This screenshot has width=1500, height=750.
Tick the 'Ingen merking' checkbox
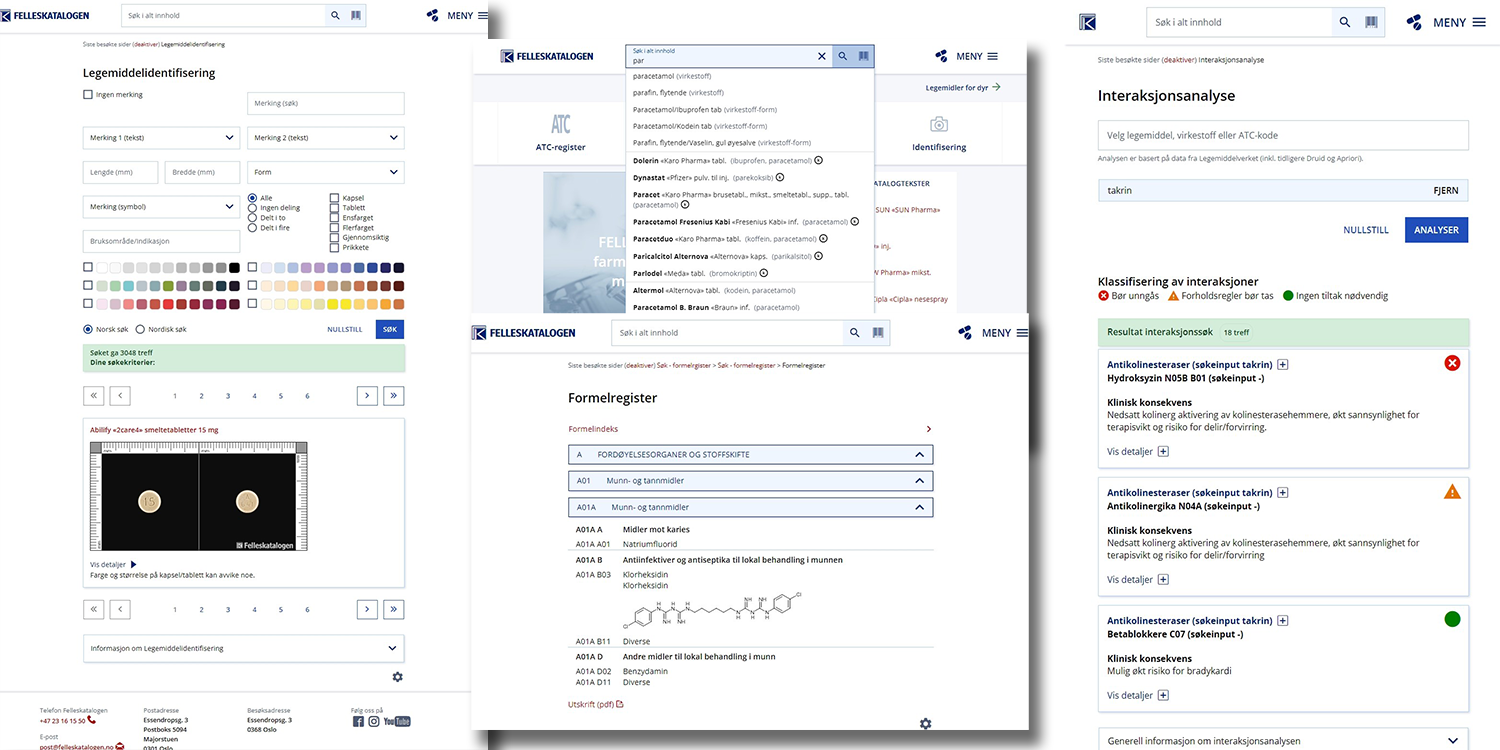tap(88, 95)
